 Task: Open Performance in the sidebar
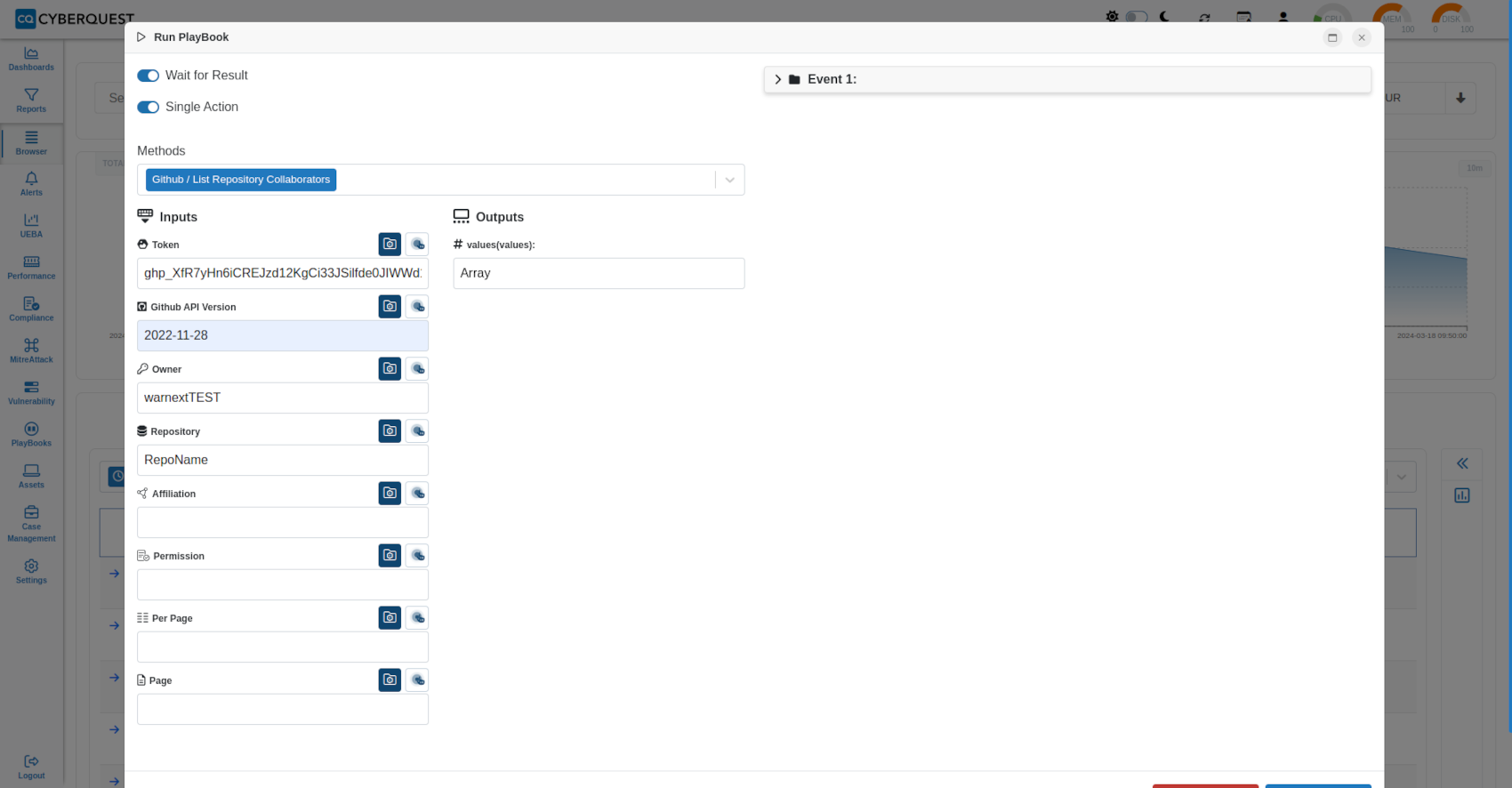pos(31,268)
